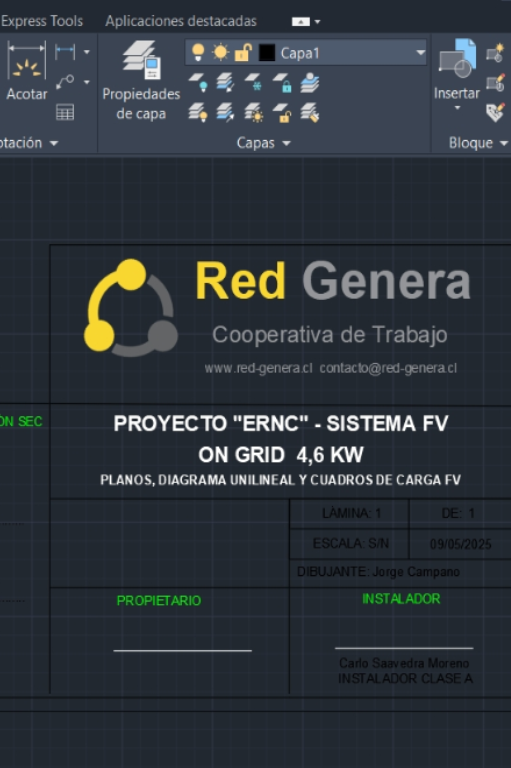This screenshot has height=768, width=511.
Task: Click the unlock layer icon in Capas
Action: coord(282,112)
